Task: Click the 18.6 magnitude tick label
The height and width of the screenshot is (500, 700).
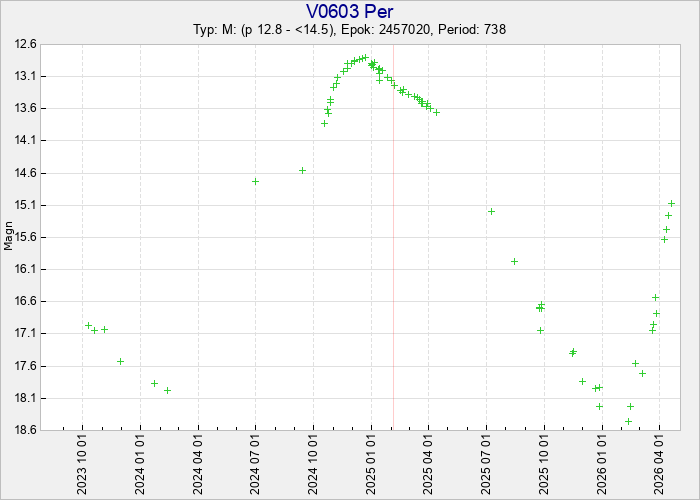Action: tap(24, 430)
